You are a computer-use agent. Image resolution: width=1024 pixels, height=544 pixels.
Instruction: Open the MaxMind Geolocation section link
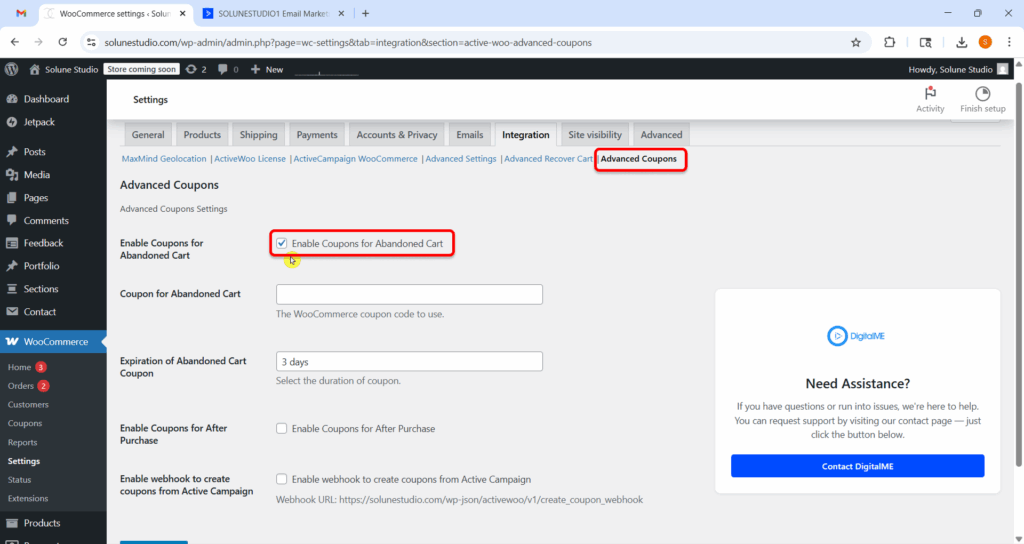(x=164, y=159)
